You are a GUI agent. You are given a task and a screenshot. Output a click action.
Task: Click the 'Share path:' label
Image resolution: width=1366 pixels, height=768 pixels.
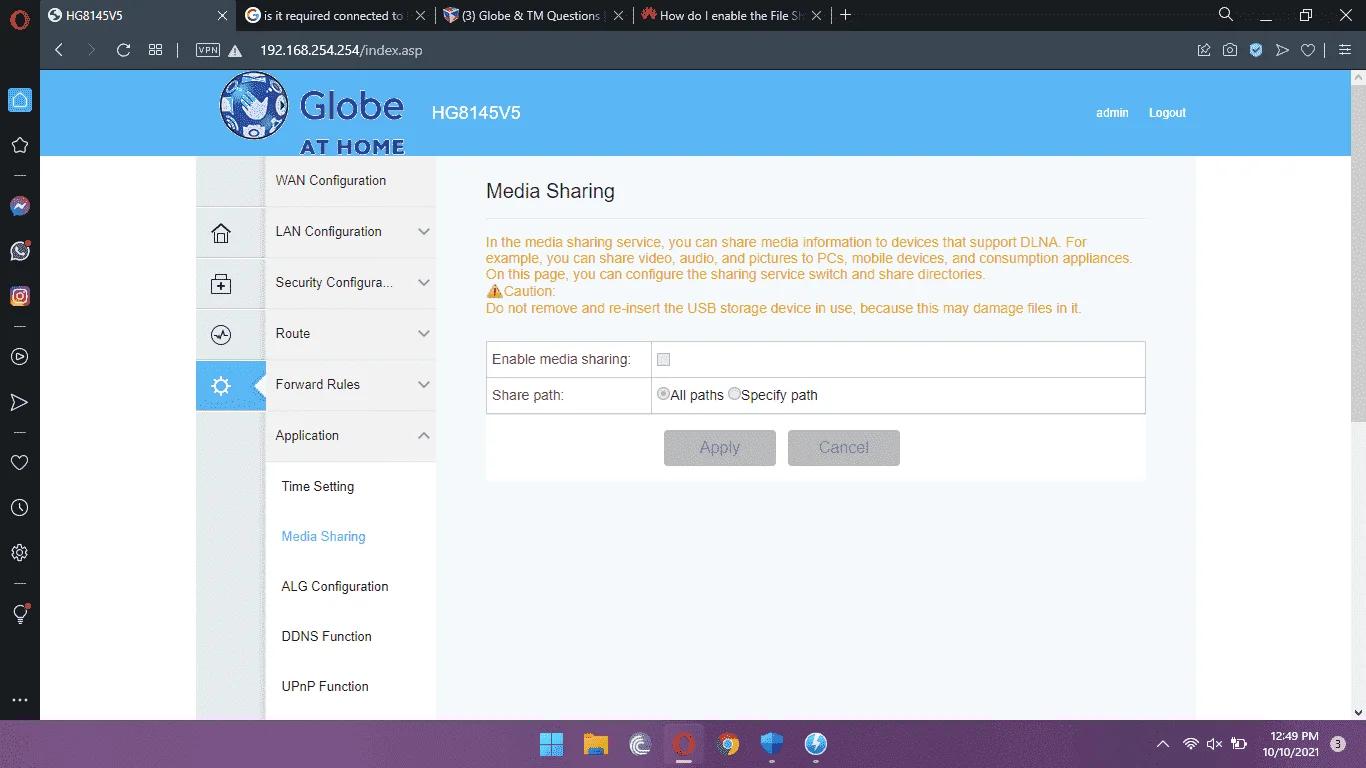pyautogui.click(x=528, y=395)
